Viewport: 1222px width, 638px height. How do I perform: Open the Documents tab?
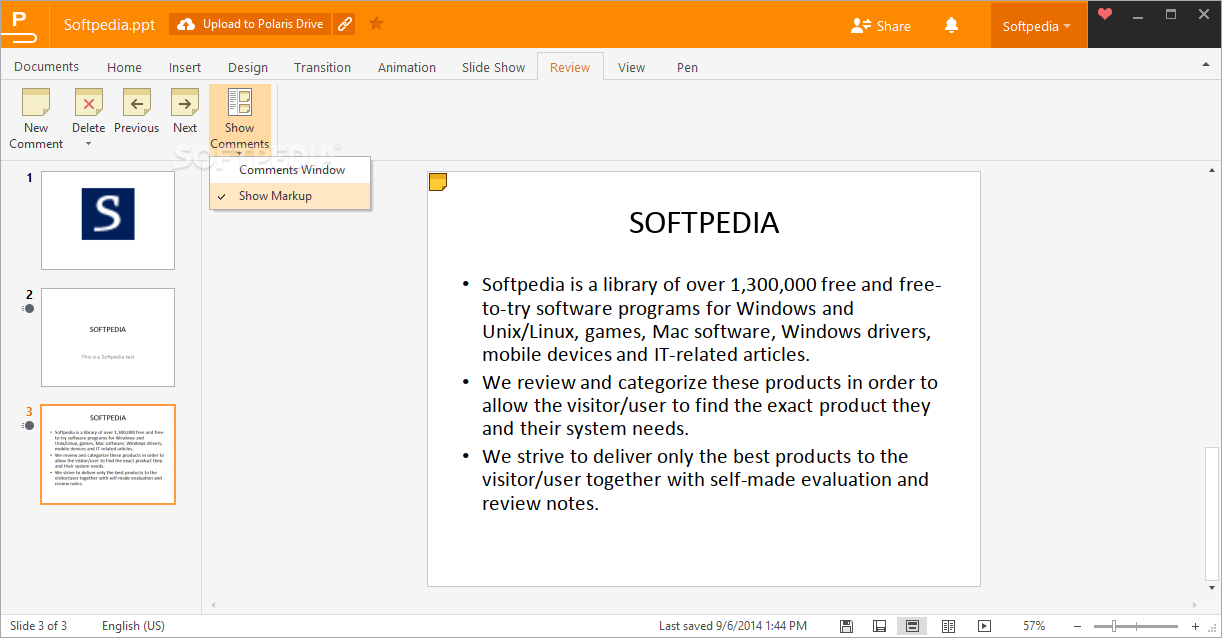click(x=46, y=67)
